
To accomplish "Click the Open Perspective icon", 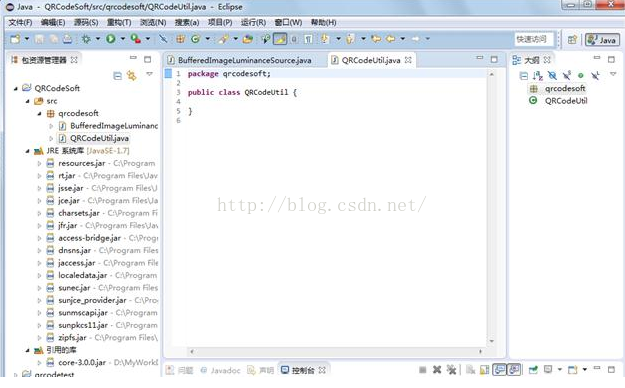I will [x=572, y=39].
